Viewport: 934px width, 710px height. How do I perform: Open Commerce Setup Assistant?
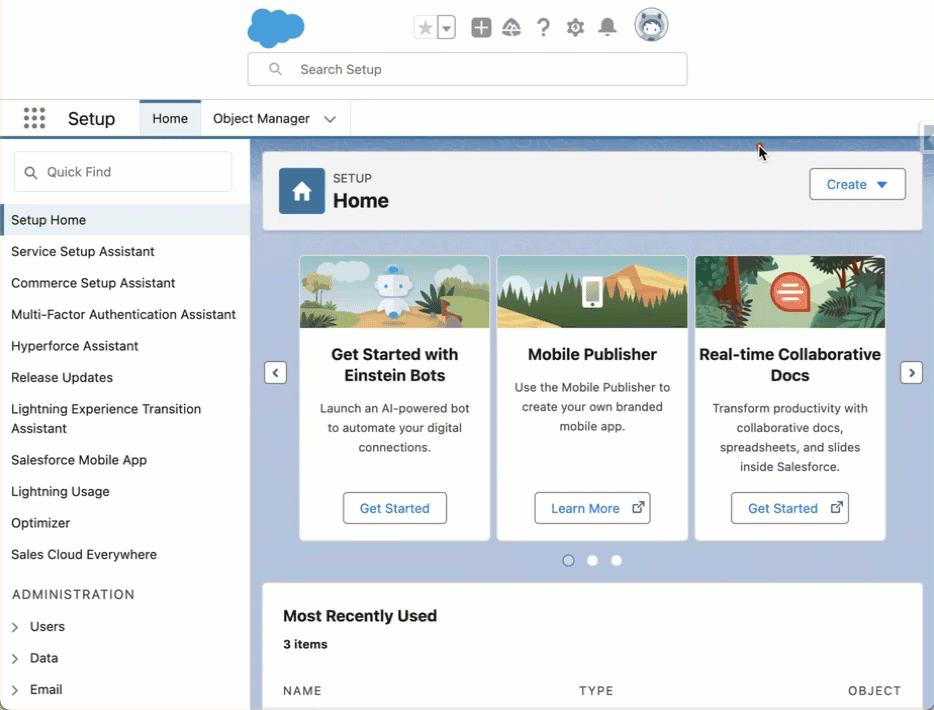tap(93, 283)
